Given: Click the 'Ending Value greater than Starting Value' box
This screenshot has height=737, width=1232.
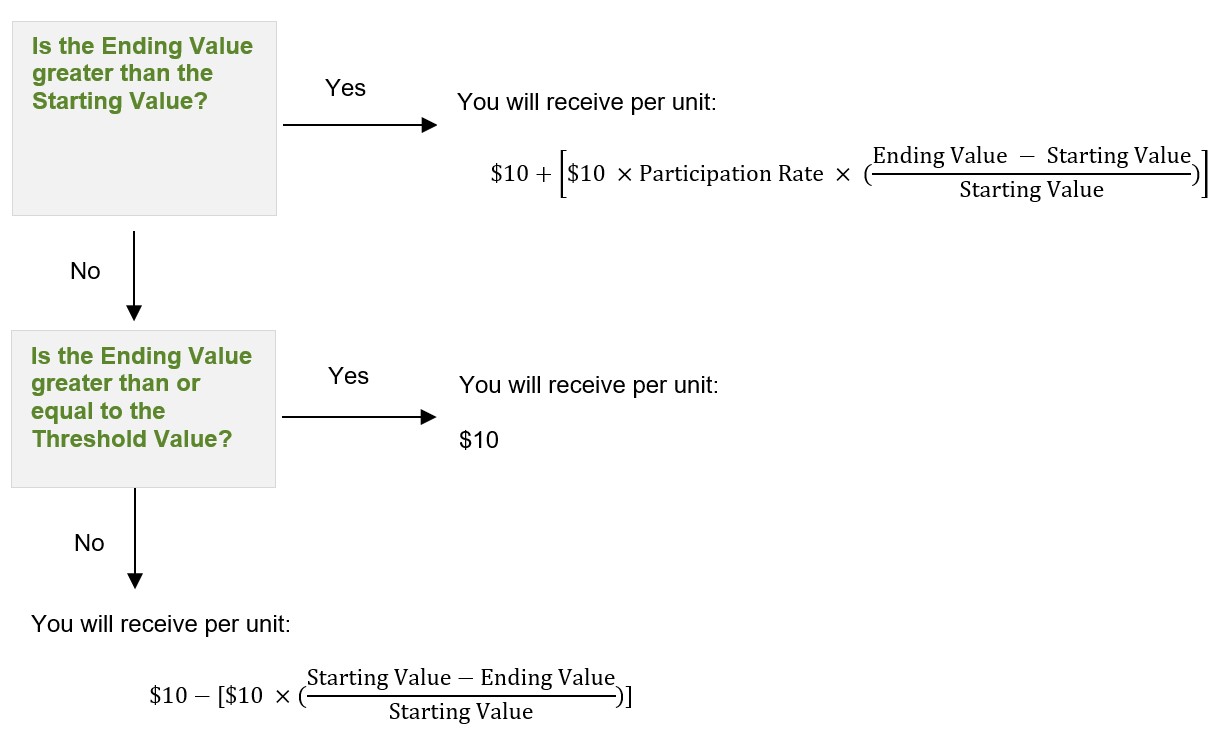Looking at the screenshot, I should 144,119.
